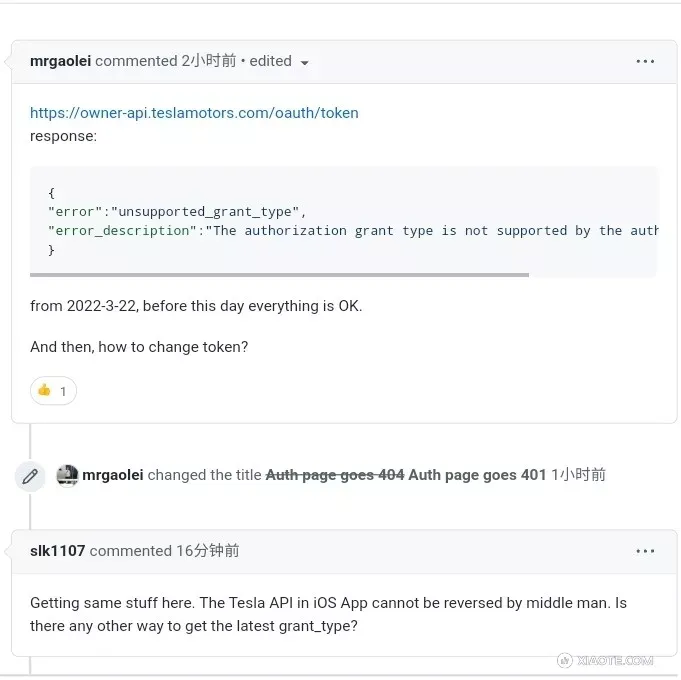Click the pencil icon on title-change event

click(30, 476)
